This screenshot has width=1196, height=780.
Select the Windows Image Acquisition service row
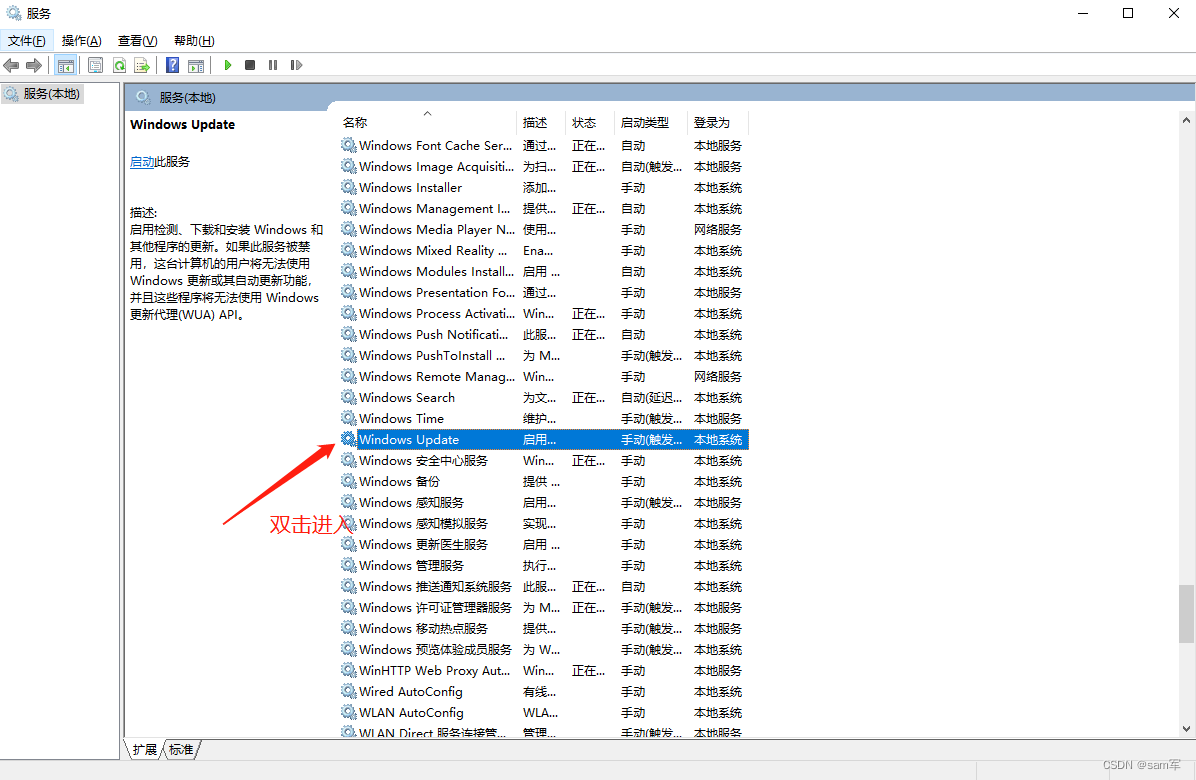544,166
